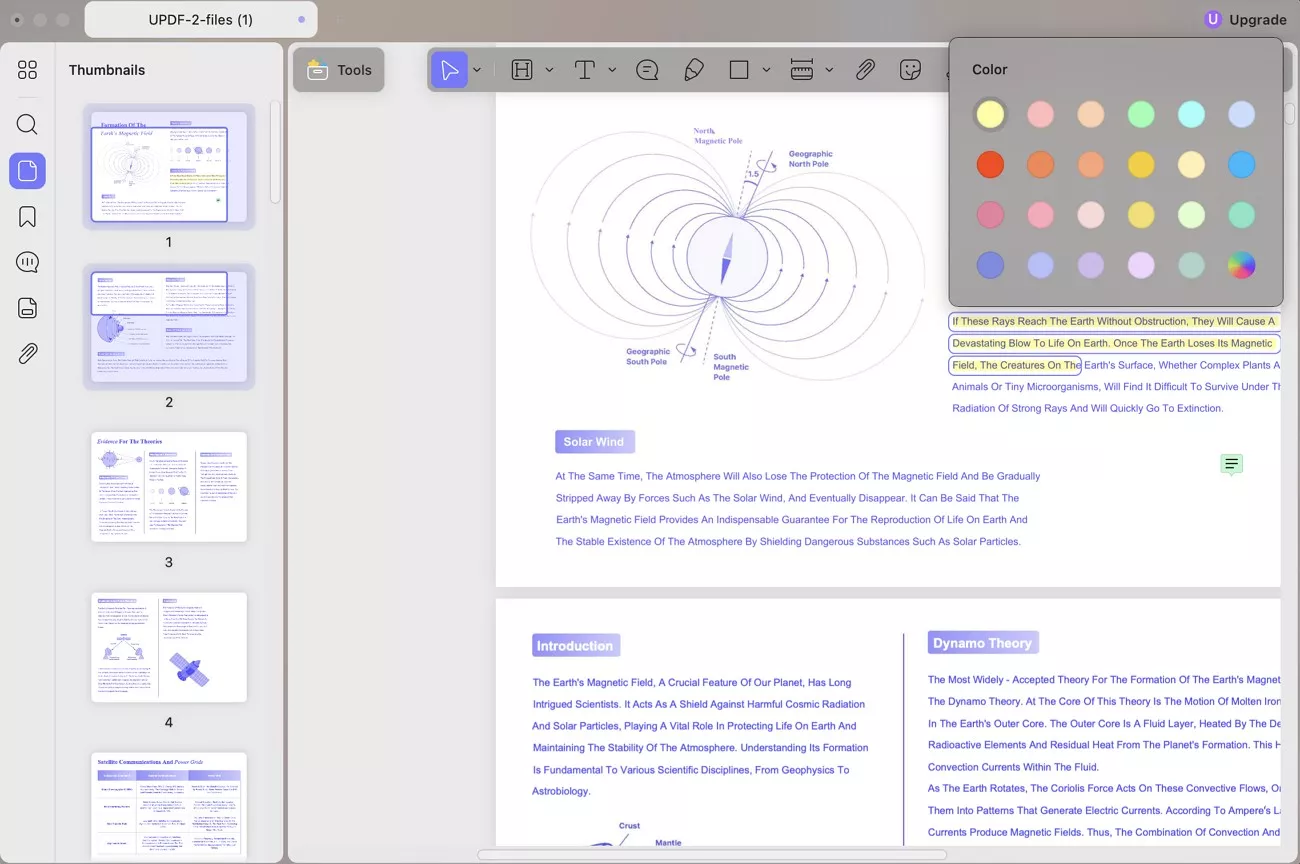
Task: Switch to the Page Organize panel
Action: (27, 308)
